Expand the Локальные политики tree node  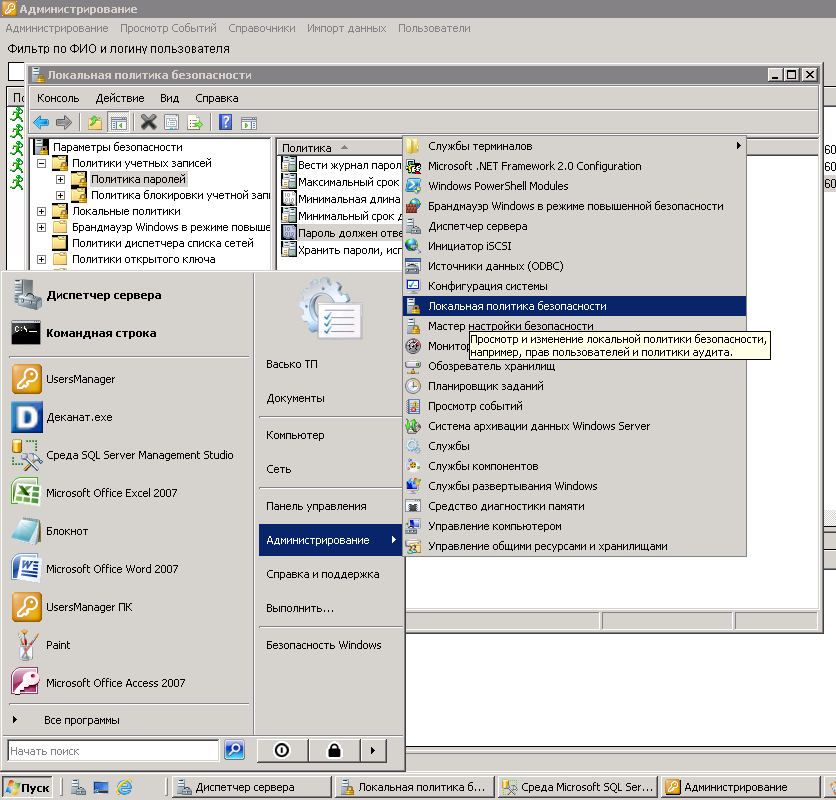click(42, 211)
